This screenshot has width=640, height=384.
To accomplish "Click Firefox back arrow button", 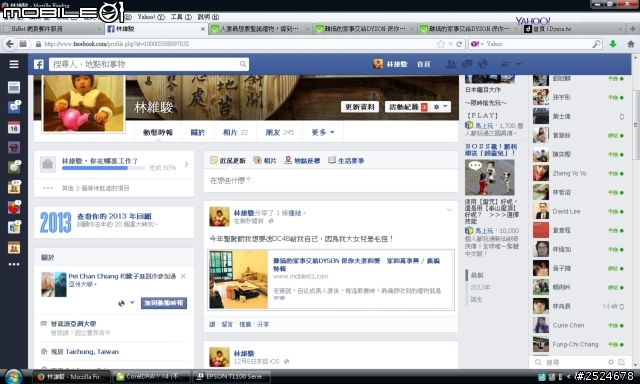I will click(10, 44).
